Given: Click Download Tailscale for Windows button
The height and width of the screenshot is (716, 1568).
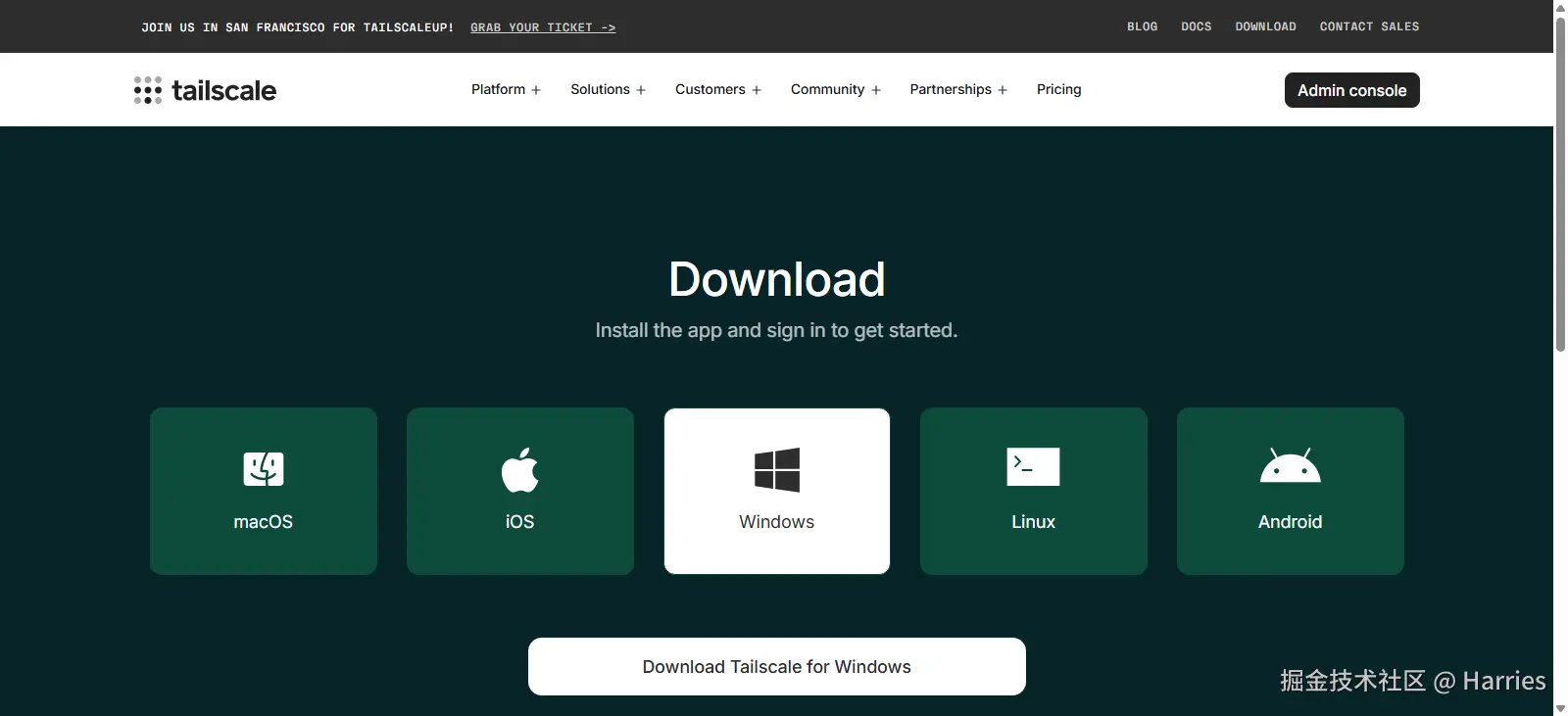Looking at the screenshot, I should click(777, 667).
